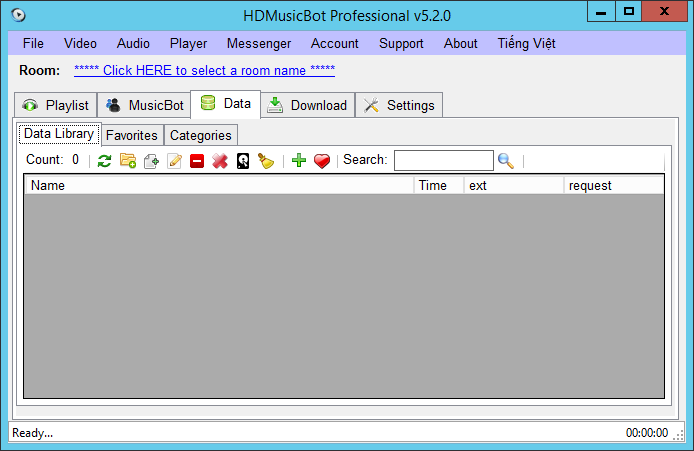Viewport: 694px width, 451px height.
Task: Switch to the Download tab
Action: point(308,105)
